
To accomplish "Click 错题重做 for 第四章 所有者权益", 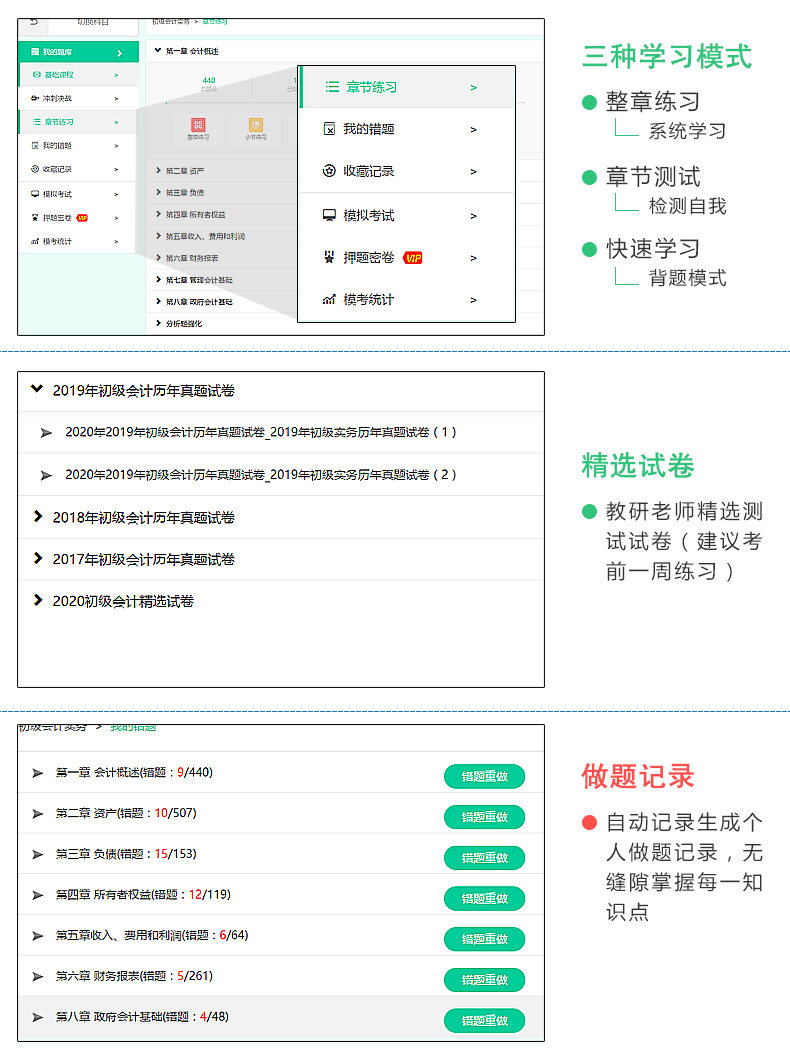I will tap(484, 898).
